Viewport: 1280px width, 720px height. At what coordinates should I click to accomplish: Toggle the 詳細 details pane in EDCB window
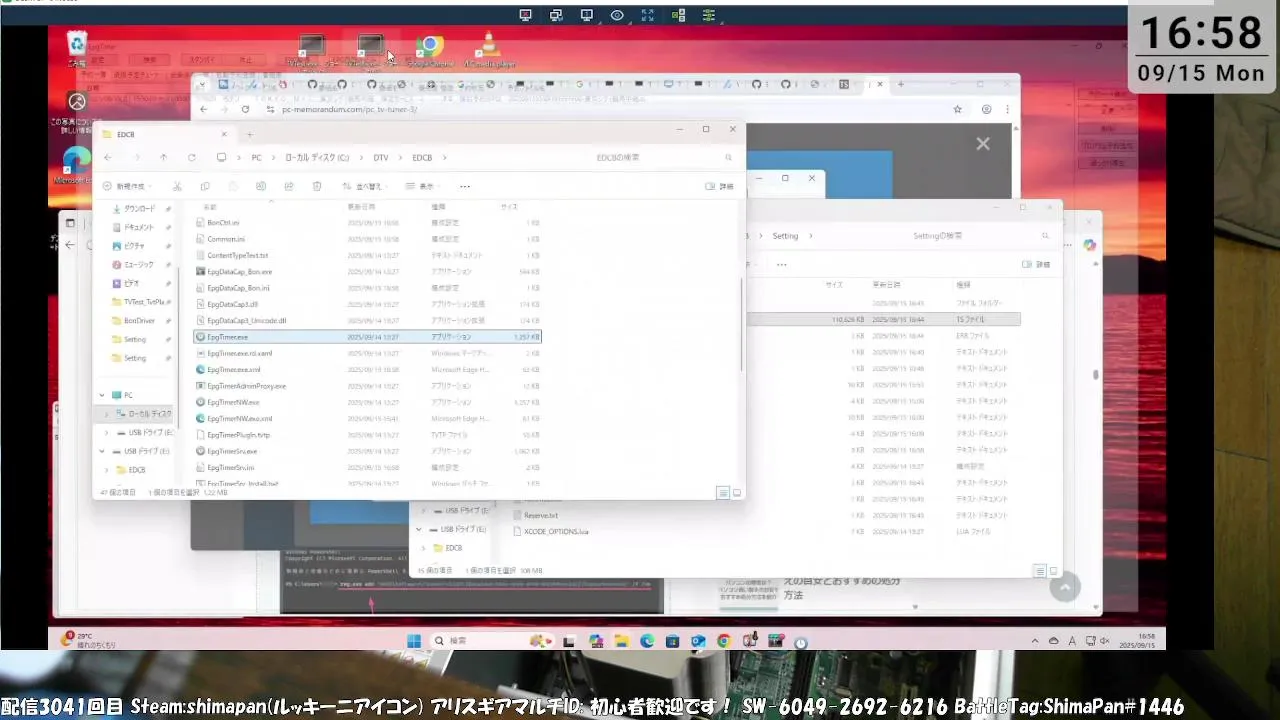pos(720,186)
